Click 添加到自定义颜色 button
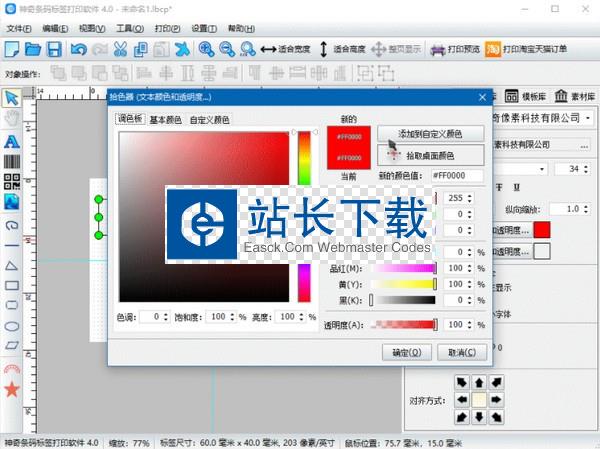The width and height of the screenshot is (600, 449). 430,134
